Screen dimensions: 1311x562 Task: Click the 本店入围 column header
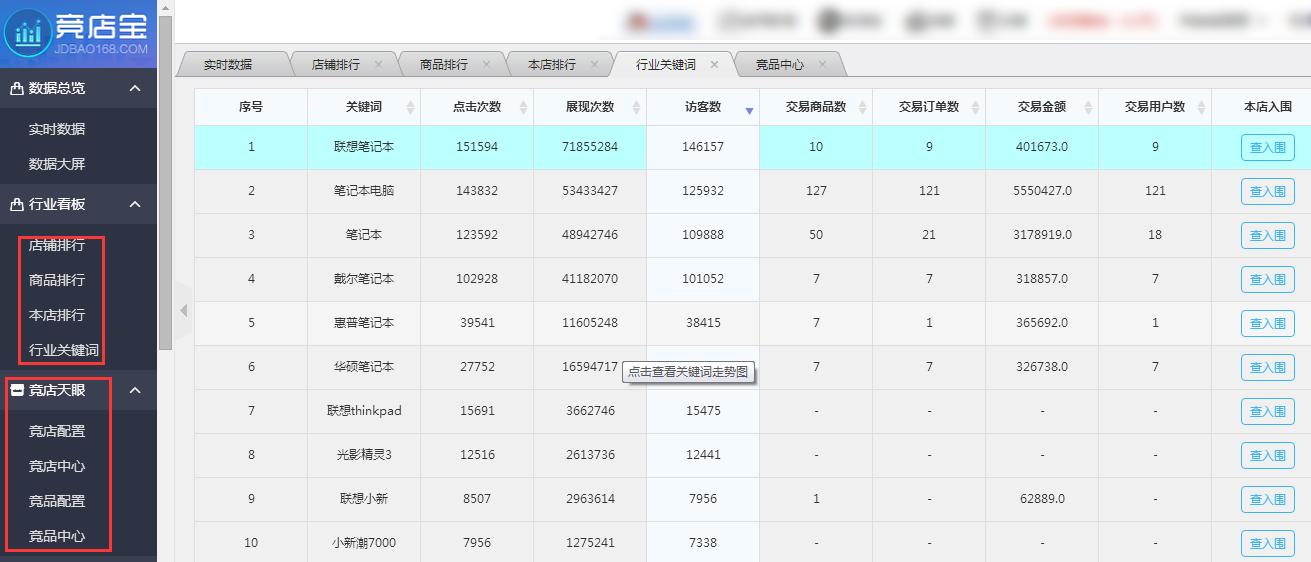coord(1268,107)
